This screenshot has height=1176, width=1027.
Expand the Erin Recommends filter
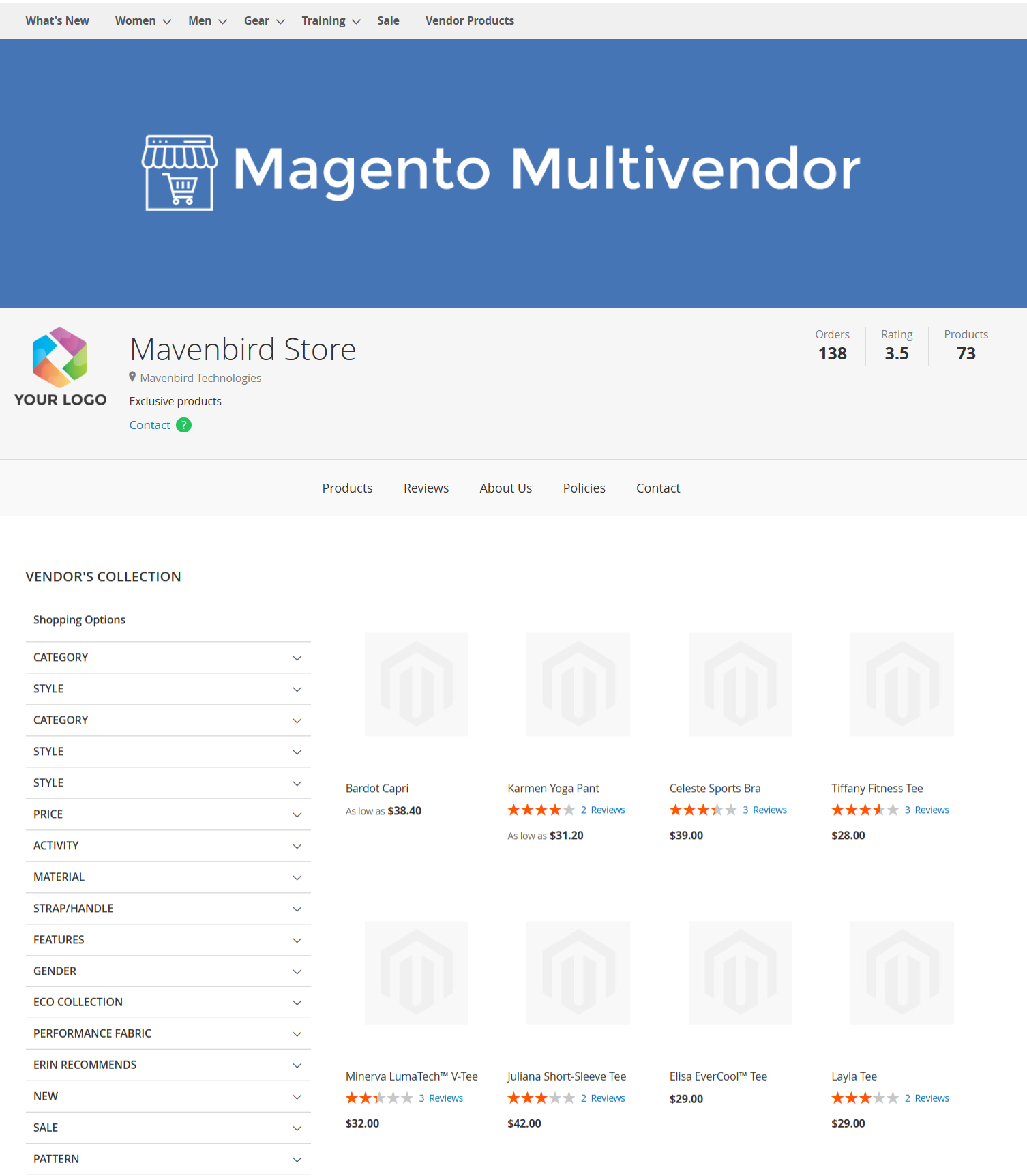click(168, 1065)
